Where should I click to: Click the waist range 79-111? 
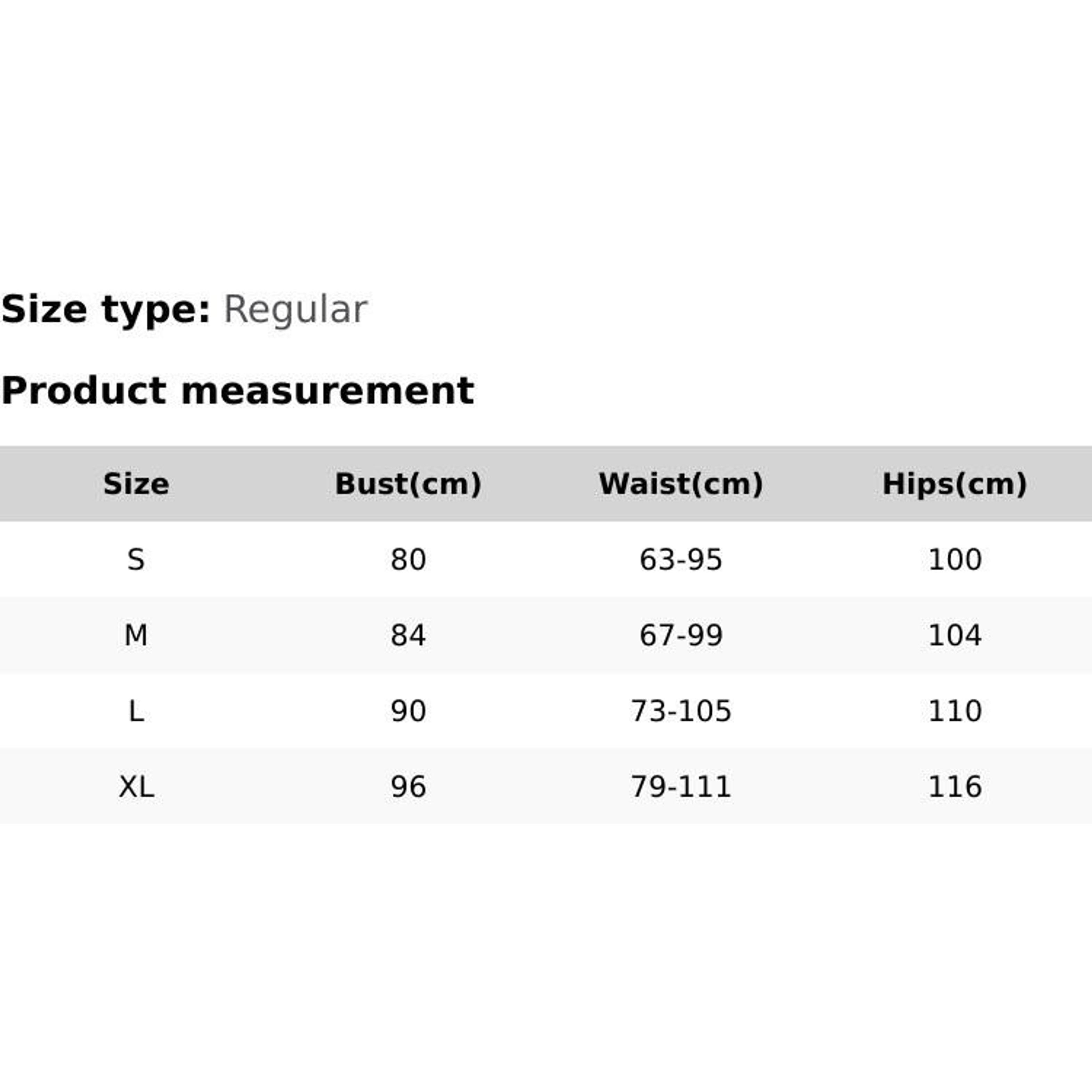(681, 787)
